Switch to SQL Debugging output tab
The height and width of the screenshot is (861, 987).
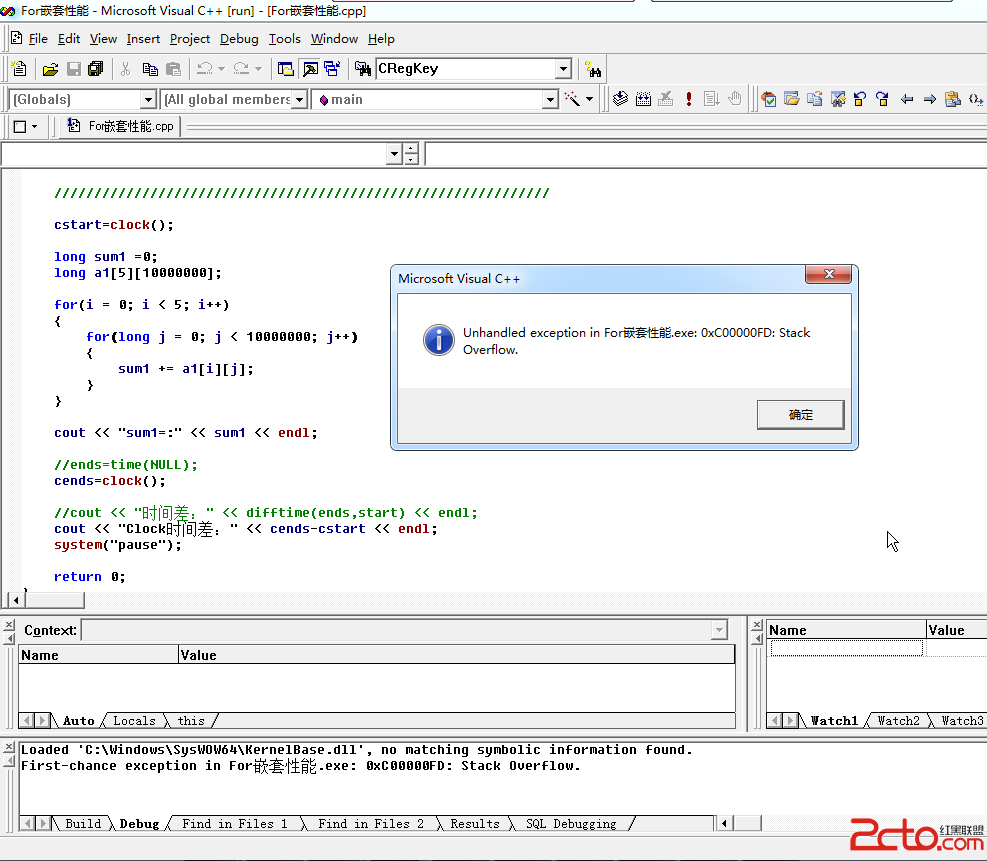click(571, 824)
